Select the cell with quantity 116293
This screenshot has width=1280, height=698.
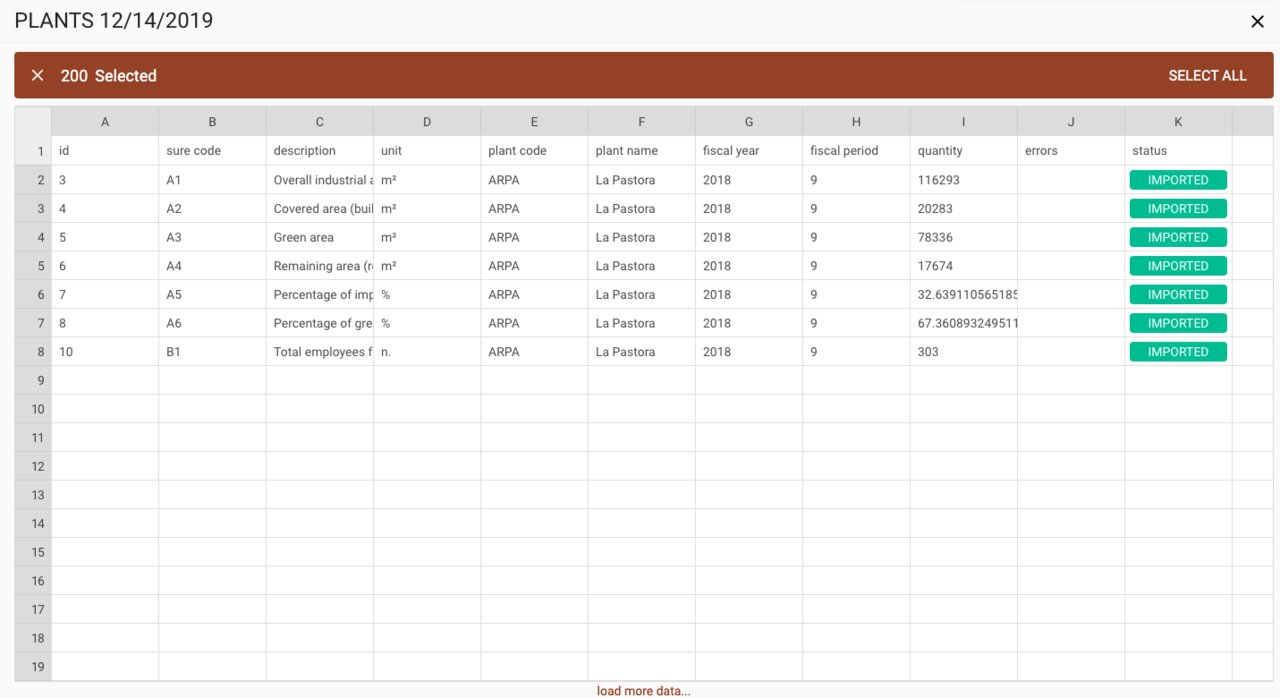click(963, 180)
